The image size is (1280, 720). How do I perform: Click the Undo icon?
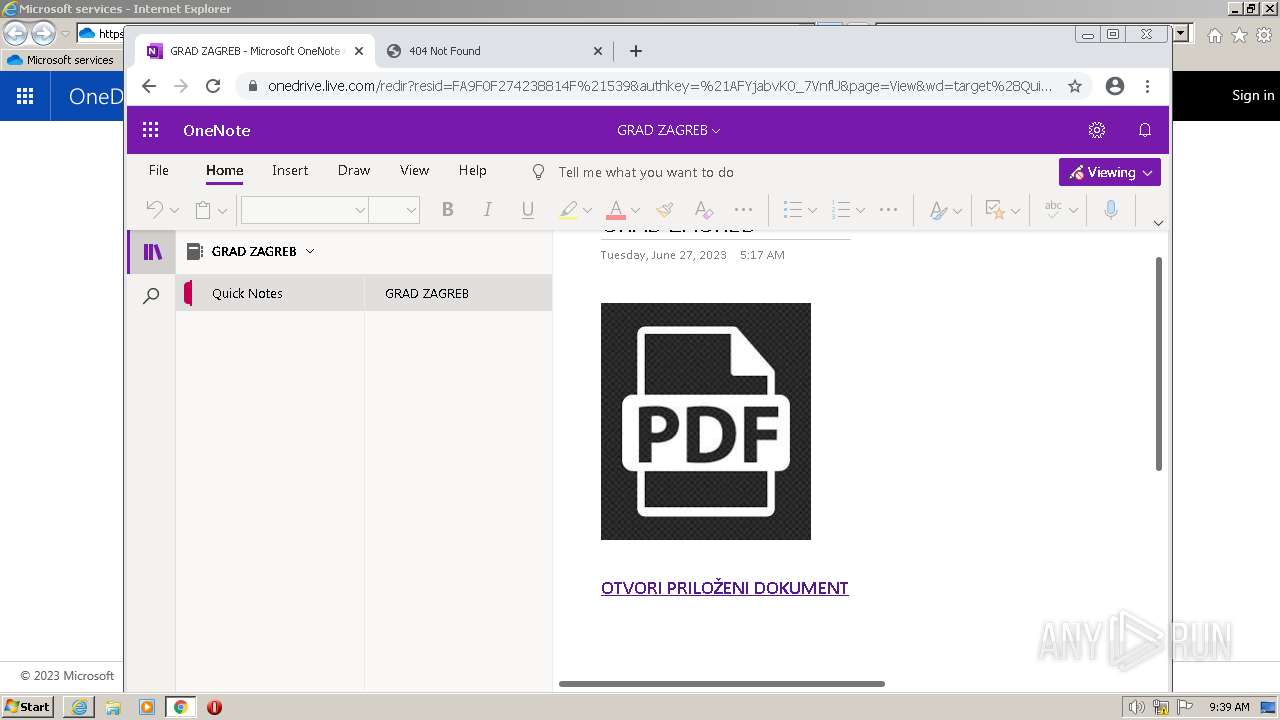tap(155, 210)
